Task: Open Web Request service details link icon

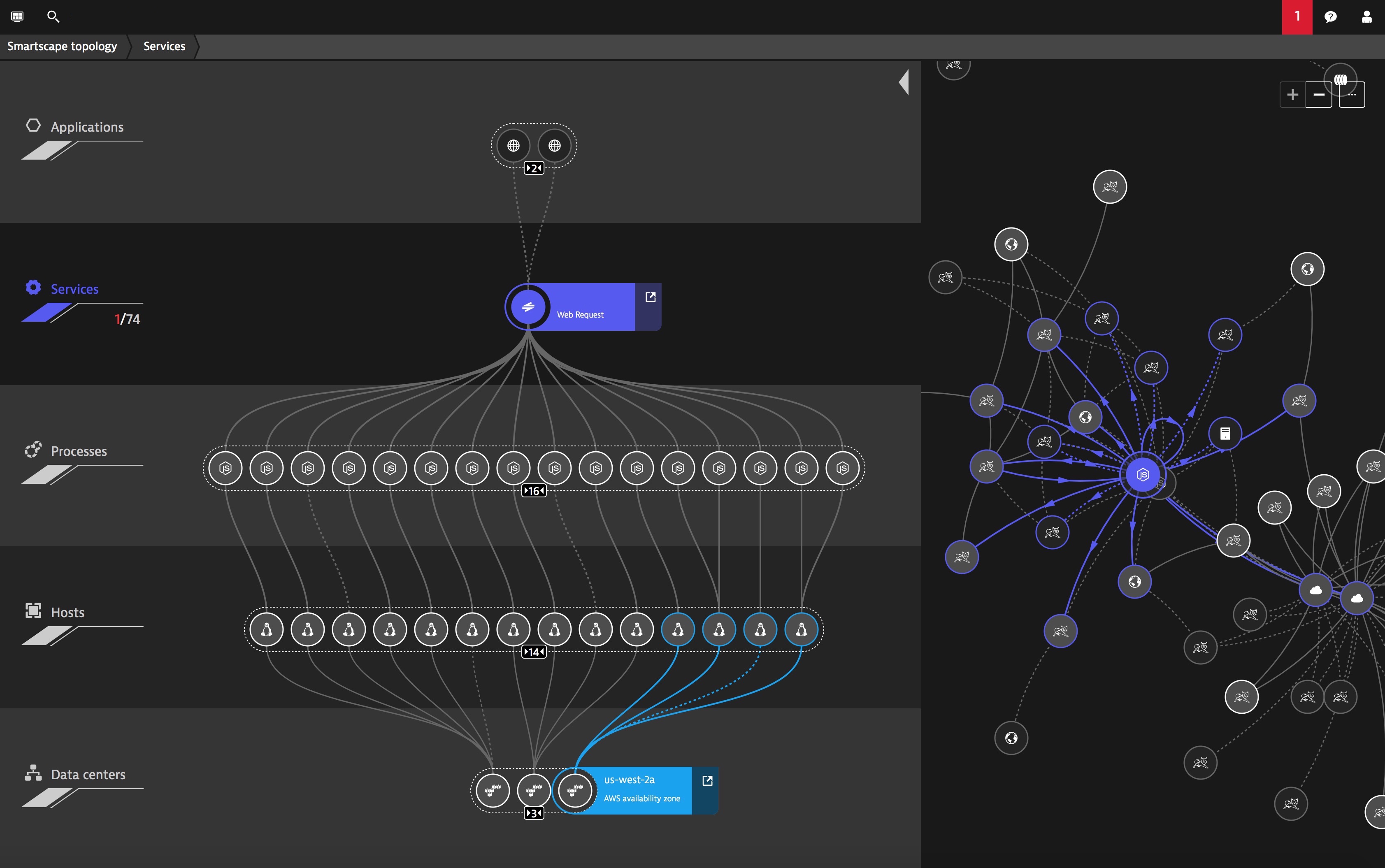Action: tap(651, 297)
